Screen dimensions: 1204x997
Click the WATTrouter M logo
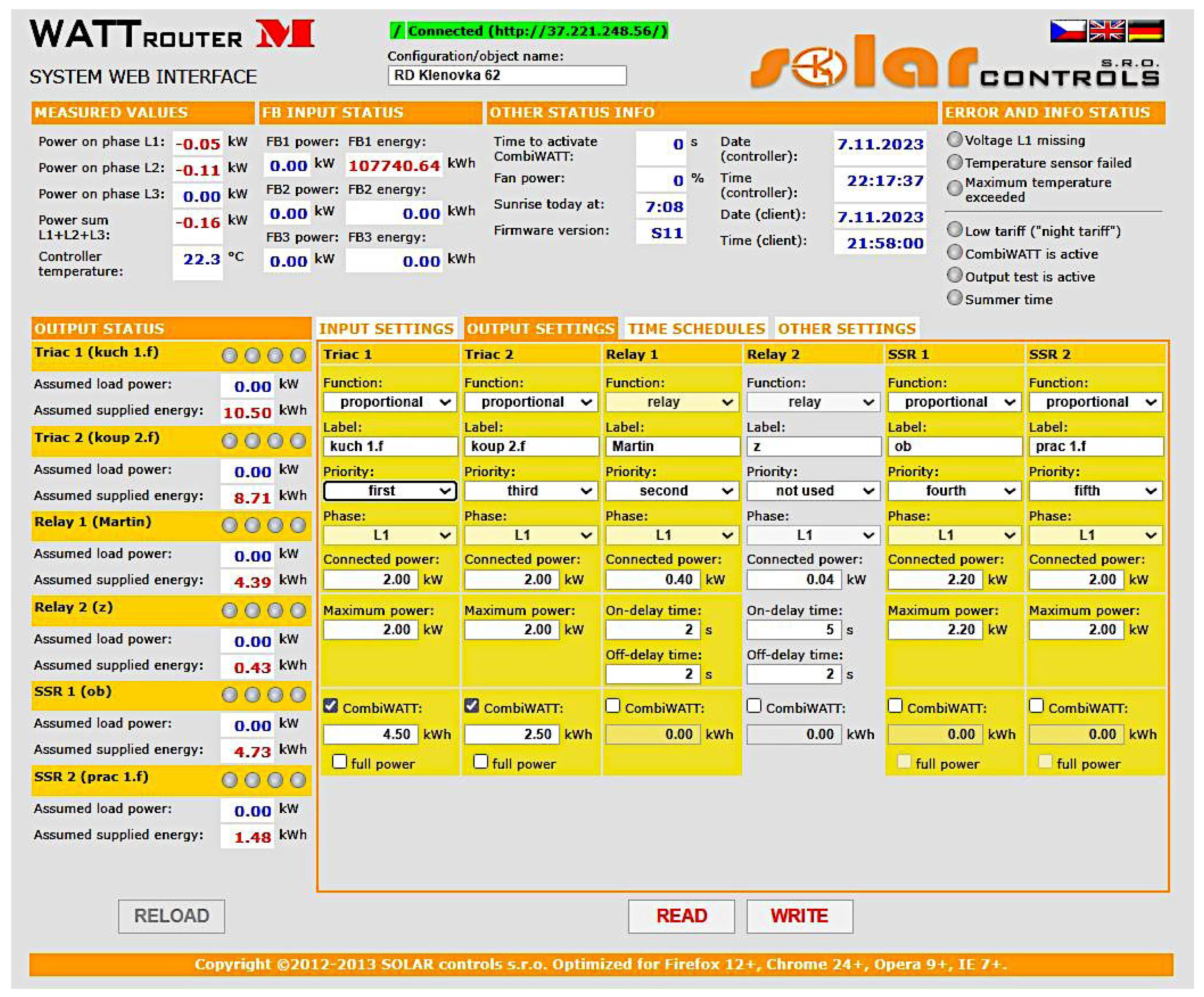[171, 34]
